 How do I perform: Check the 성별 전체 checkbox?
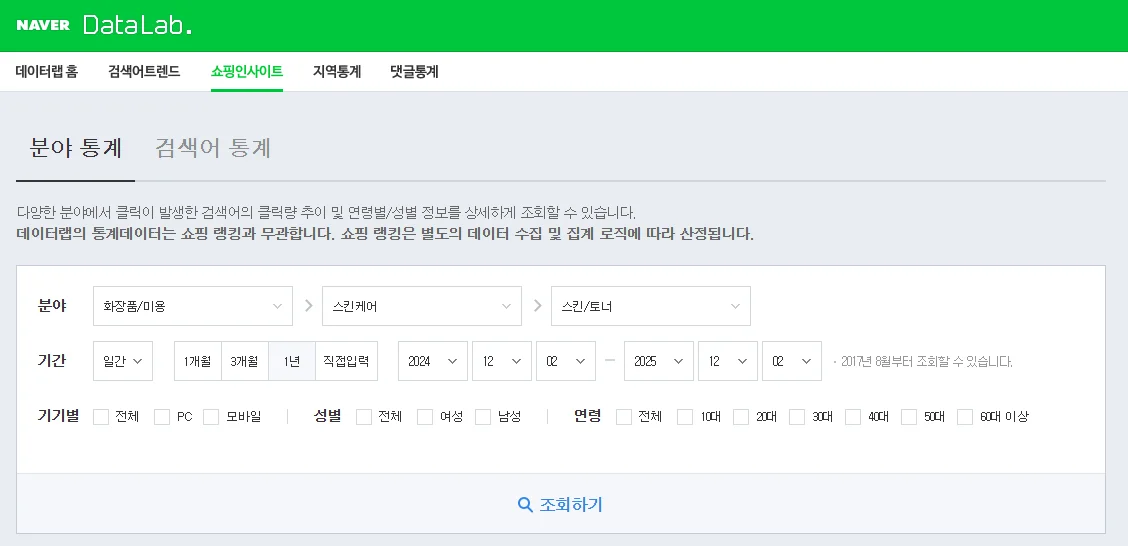[364, 417]
